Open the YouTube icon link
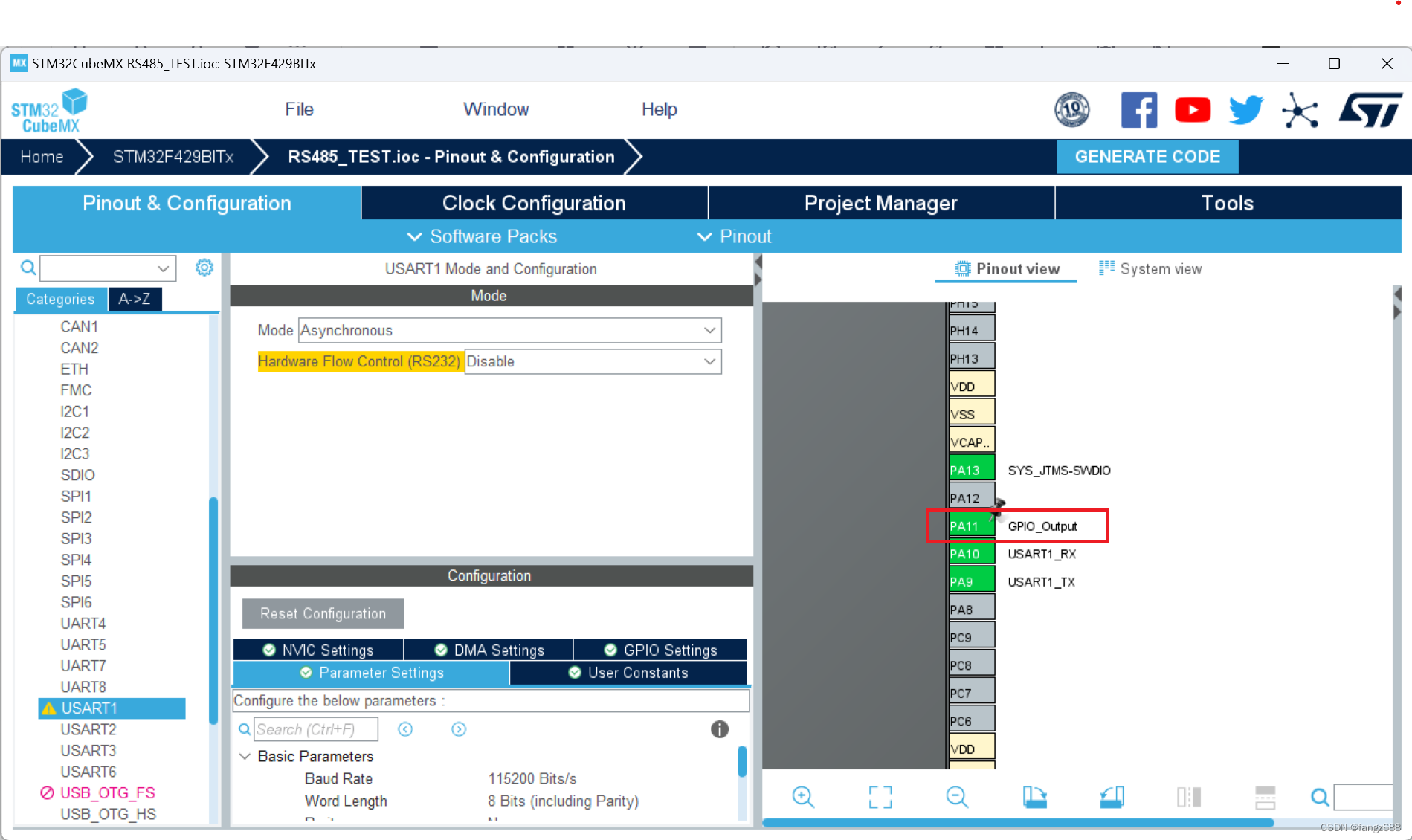The width and height of the screenshot is (1412, 840). [x=1193, y=110]
